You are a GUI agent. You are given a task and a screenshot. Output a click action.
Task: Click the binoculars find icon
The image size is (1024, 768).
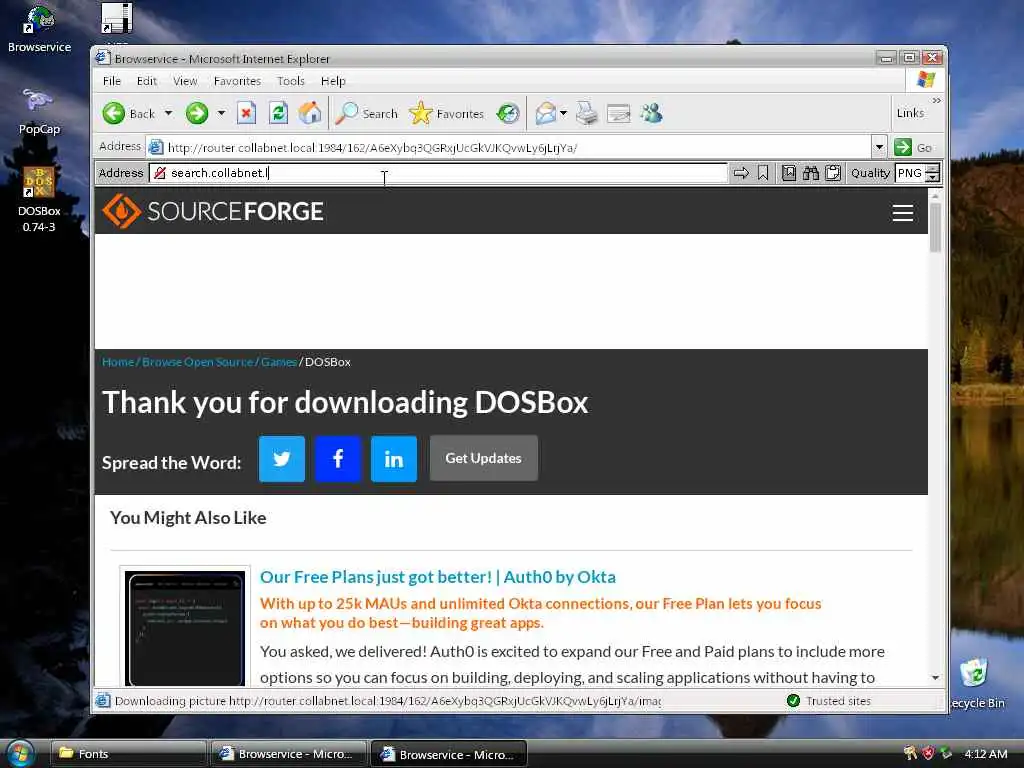811,173
